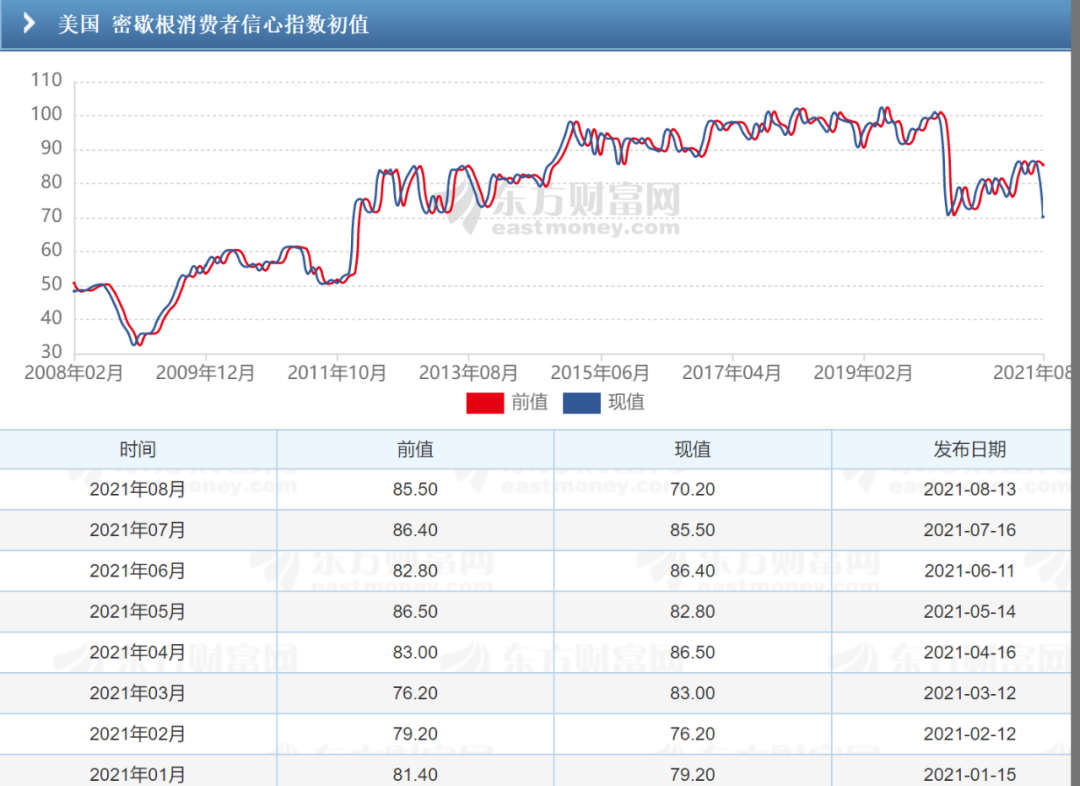1080x786 pixels.
Task: Click the 2015年06月 x-axis label
Action: point(600,373)
